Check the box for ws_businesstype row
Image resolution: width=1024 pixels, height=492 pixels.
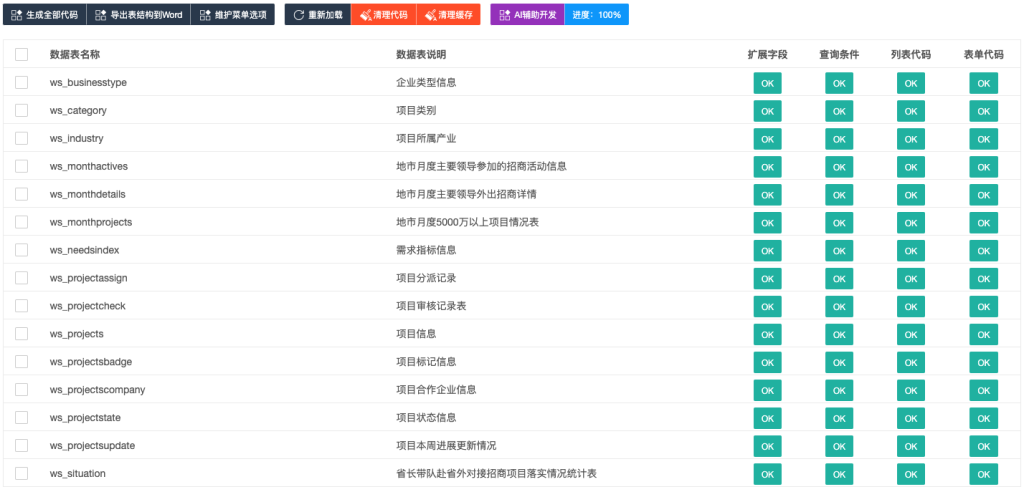(22, 82)
